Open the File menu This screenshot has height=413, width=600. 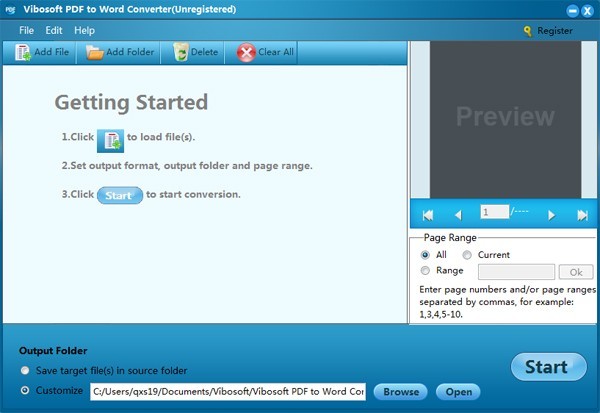(x=26, y=30)
